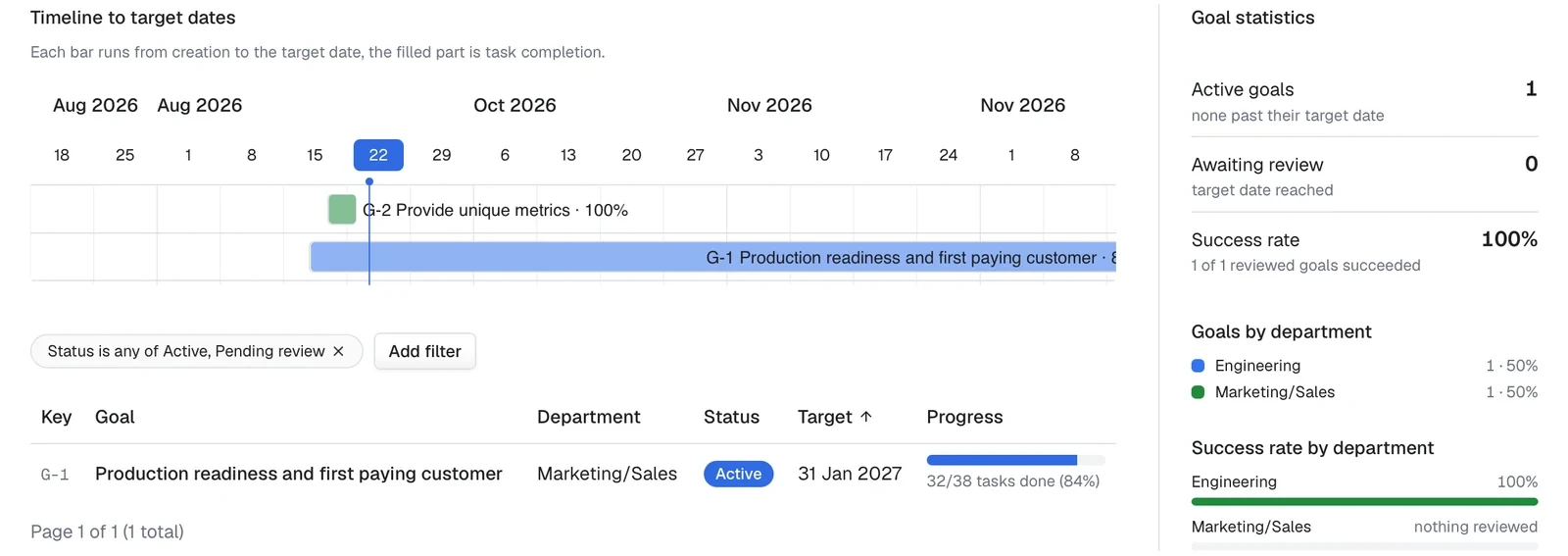
Task: Click the Goal statistics heading
Action: click(x=1252, y=18)
